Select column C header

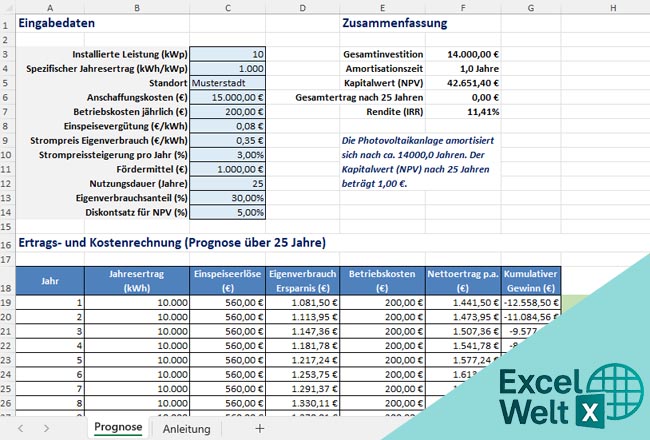228,6
